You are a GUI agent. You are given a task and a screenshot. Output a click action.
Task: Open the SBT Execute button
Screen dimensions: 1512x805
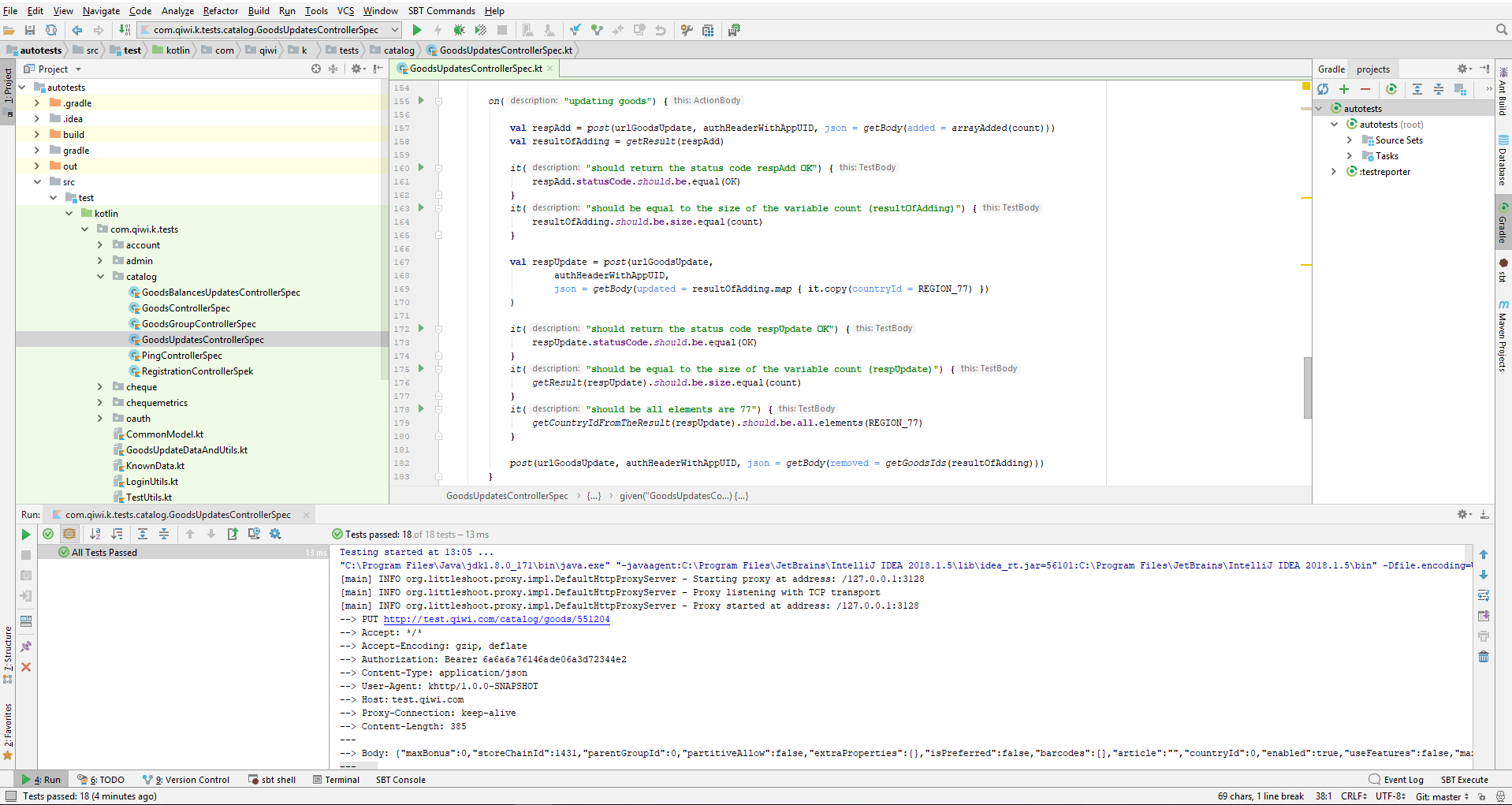tap(1464, 780)
